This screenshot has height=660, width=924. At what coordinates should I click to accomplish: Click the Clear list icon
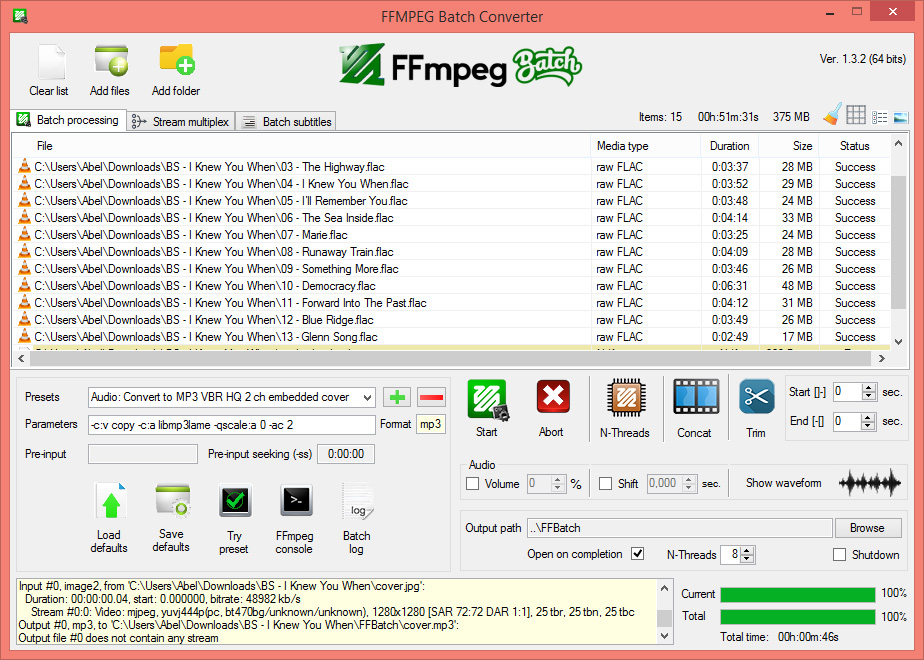[51, 61]
